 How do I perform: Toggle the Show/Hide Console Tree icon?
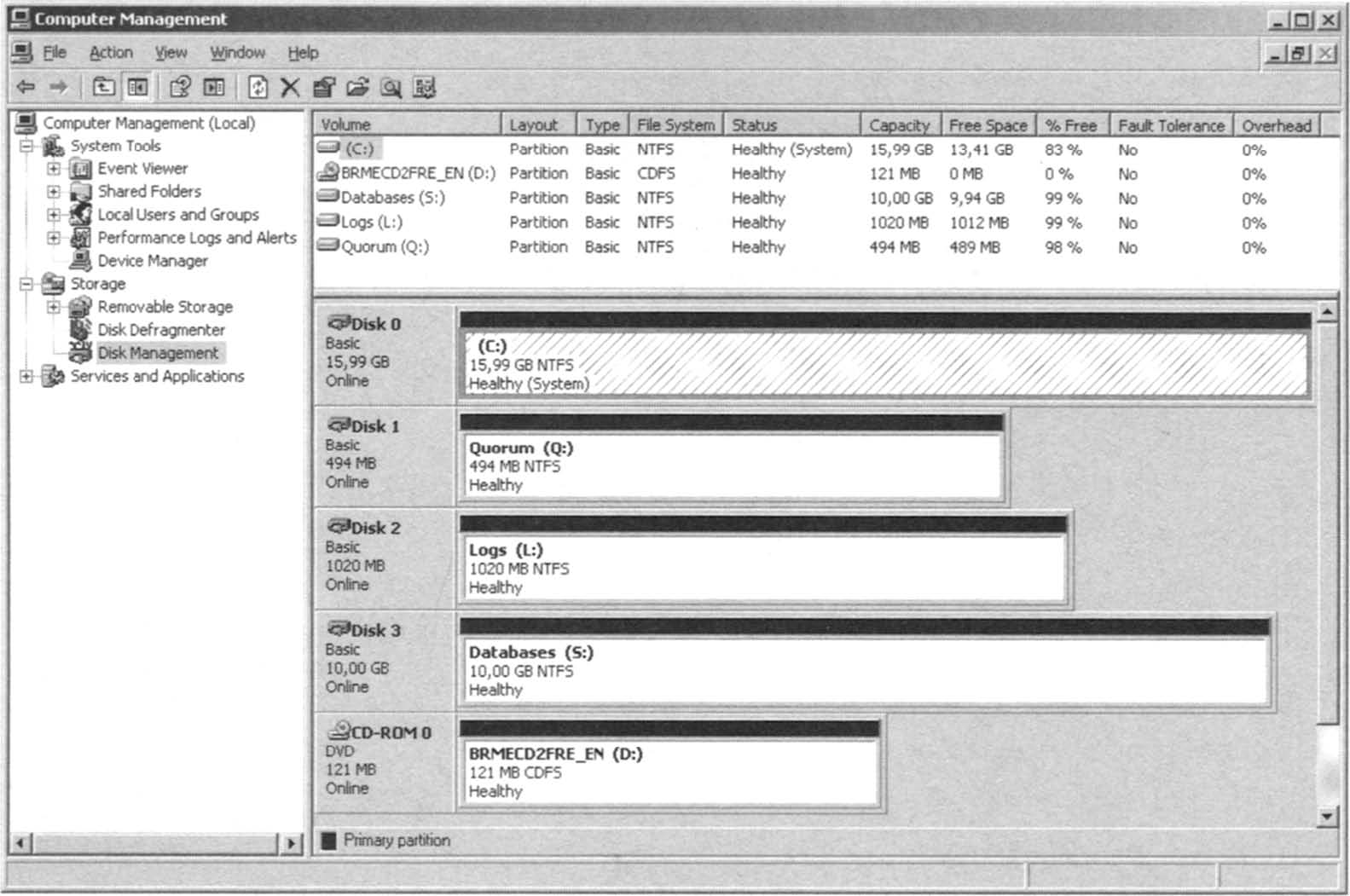pos(137,87)
